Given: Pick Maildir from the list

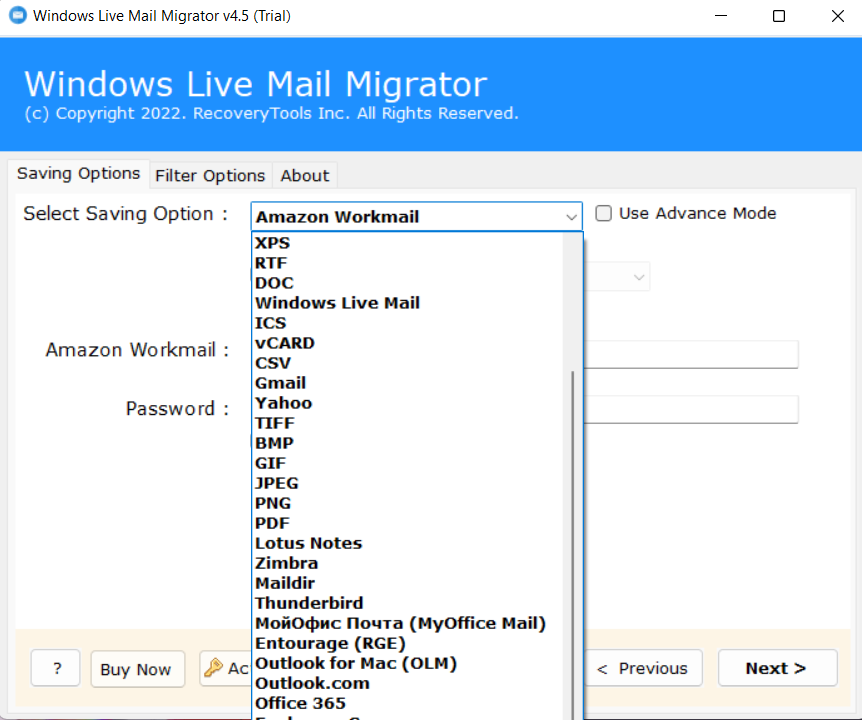Looking at the screenshot, I should [407, 583].
